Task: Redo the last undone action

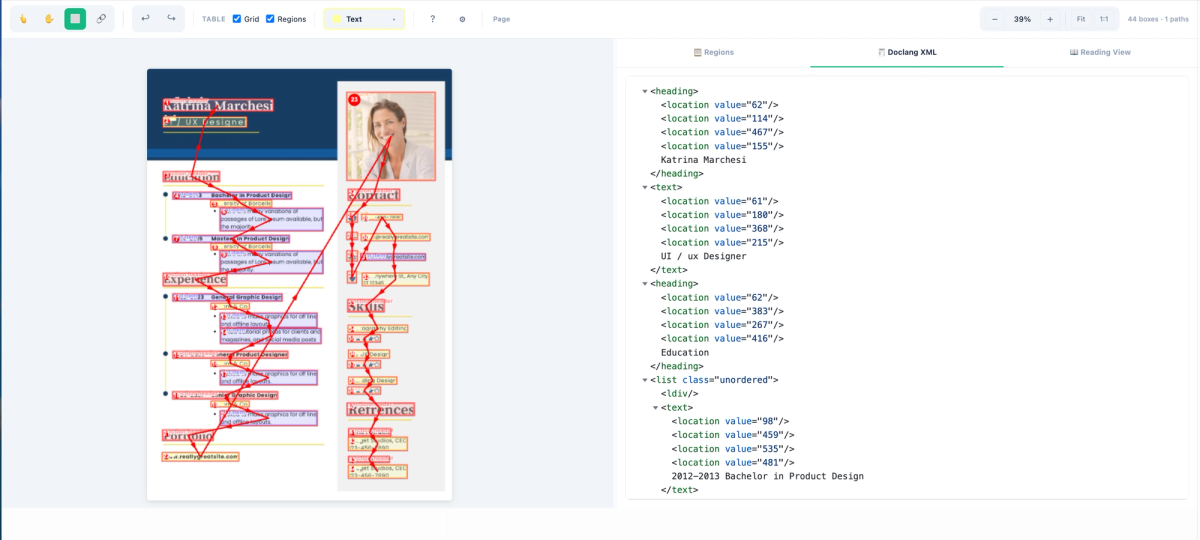Action: [171, 19]
